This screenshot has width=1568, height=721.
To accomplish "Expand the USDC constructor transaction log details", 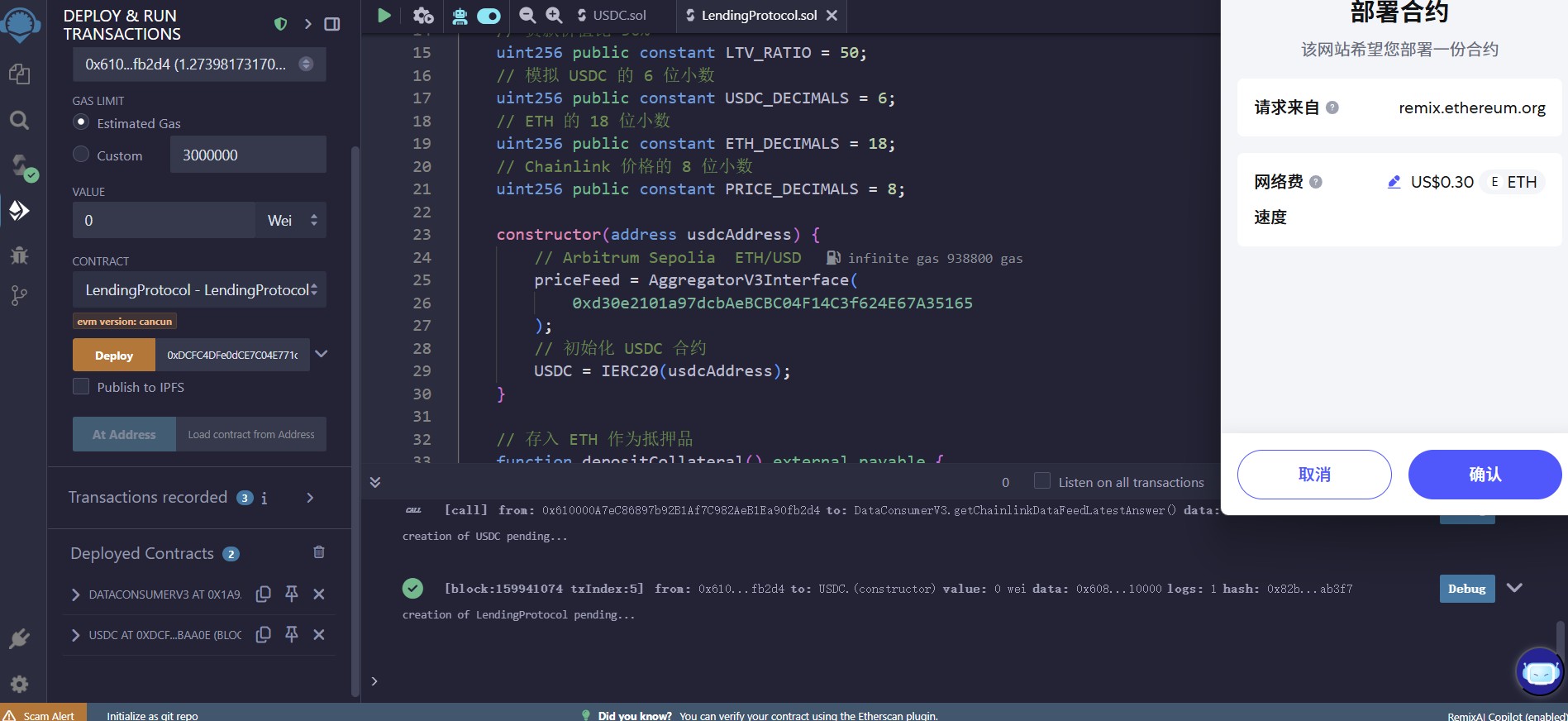I will coord(1514,588).
